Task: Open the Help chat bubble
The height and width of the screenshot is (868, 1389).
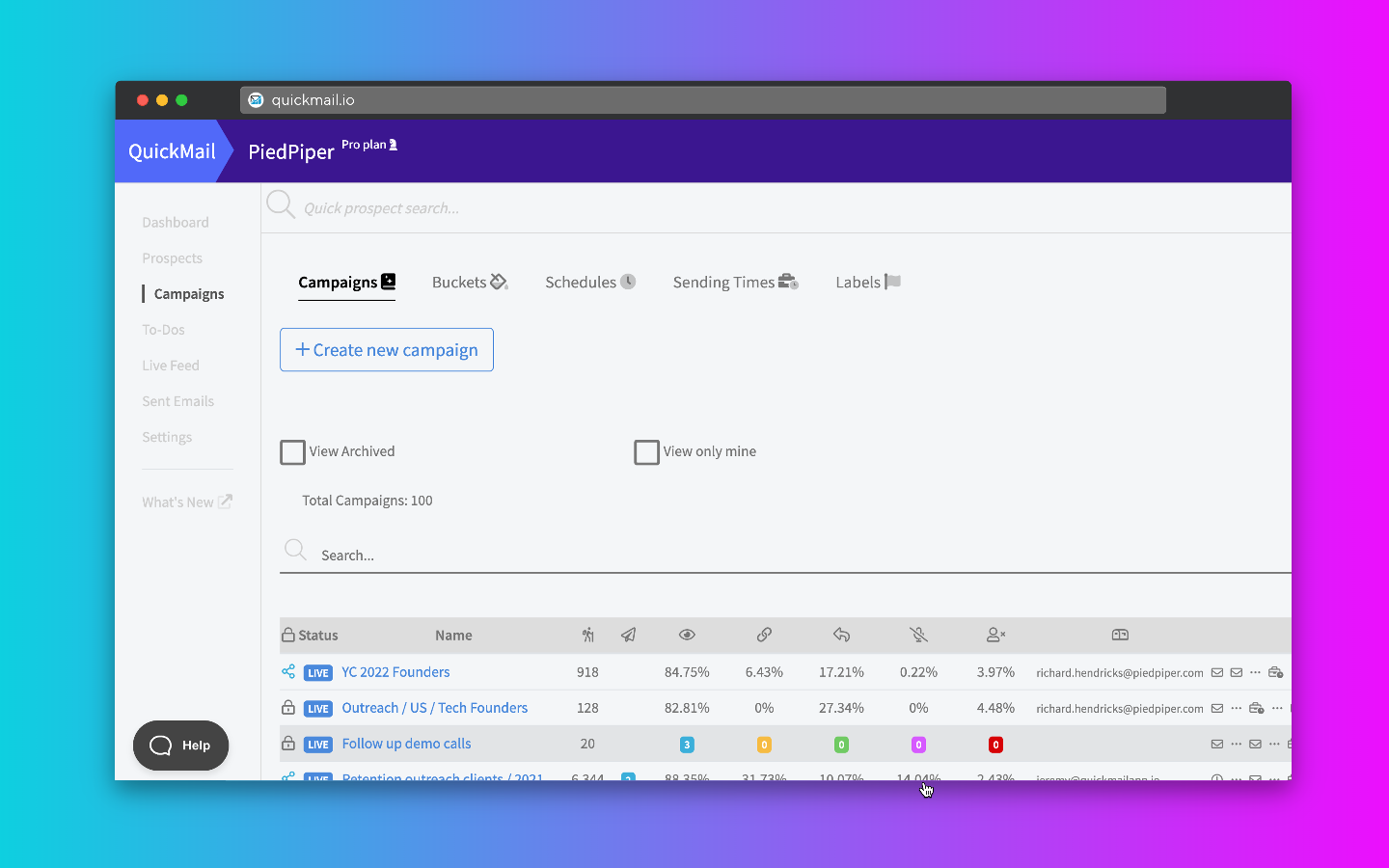Action: click(180, 746)
